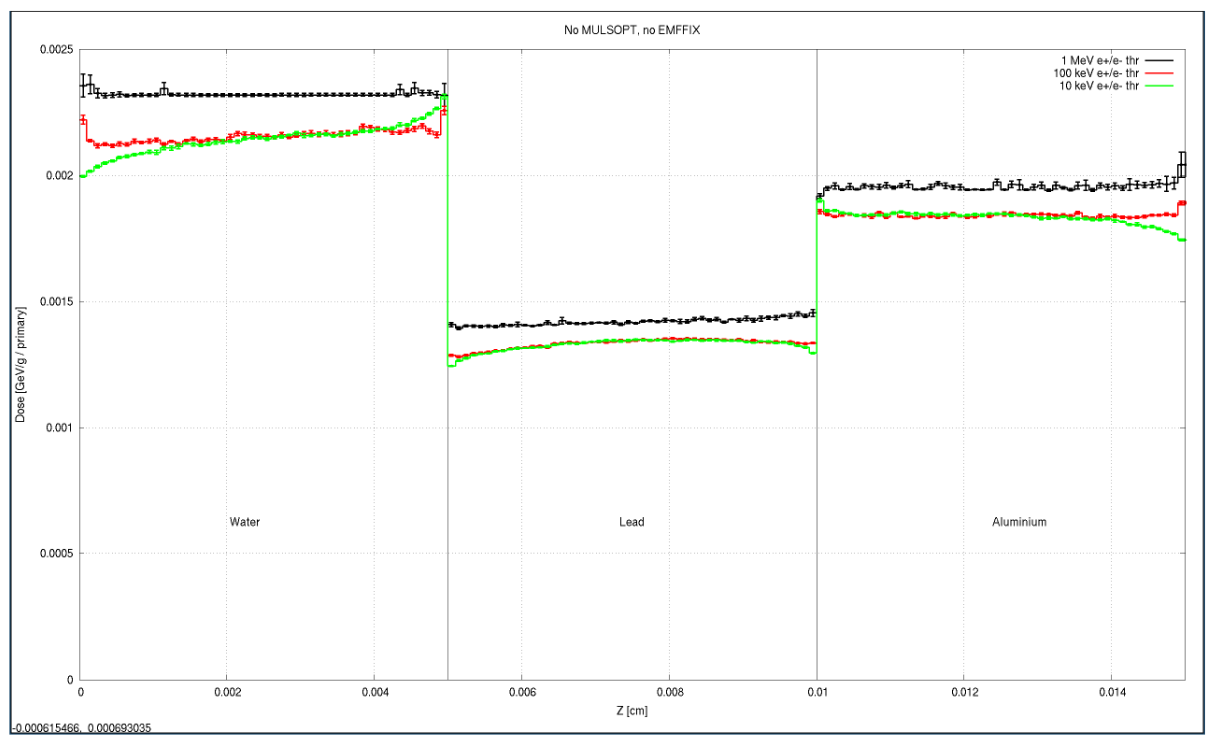
Task: Click the y-axis tick label 0.0025
Action: [57, 50]
